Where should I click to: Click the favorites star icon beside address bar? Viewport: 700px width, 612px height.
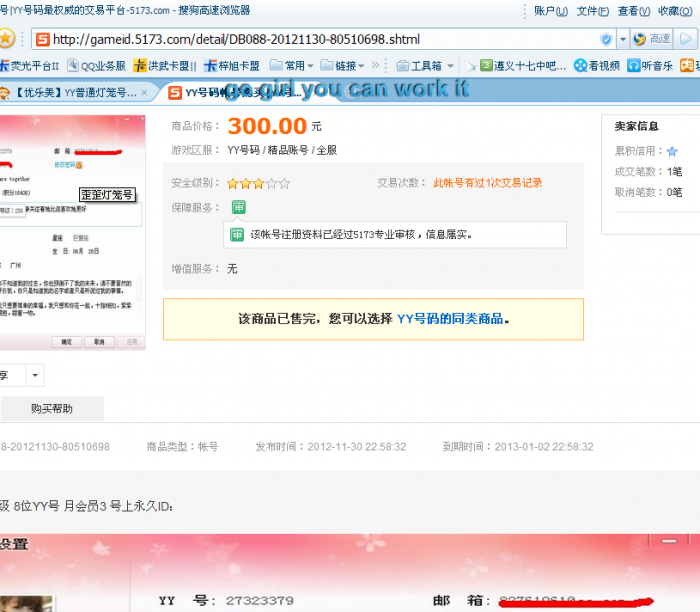coord(6,39)
